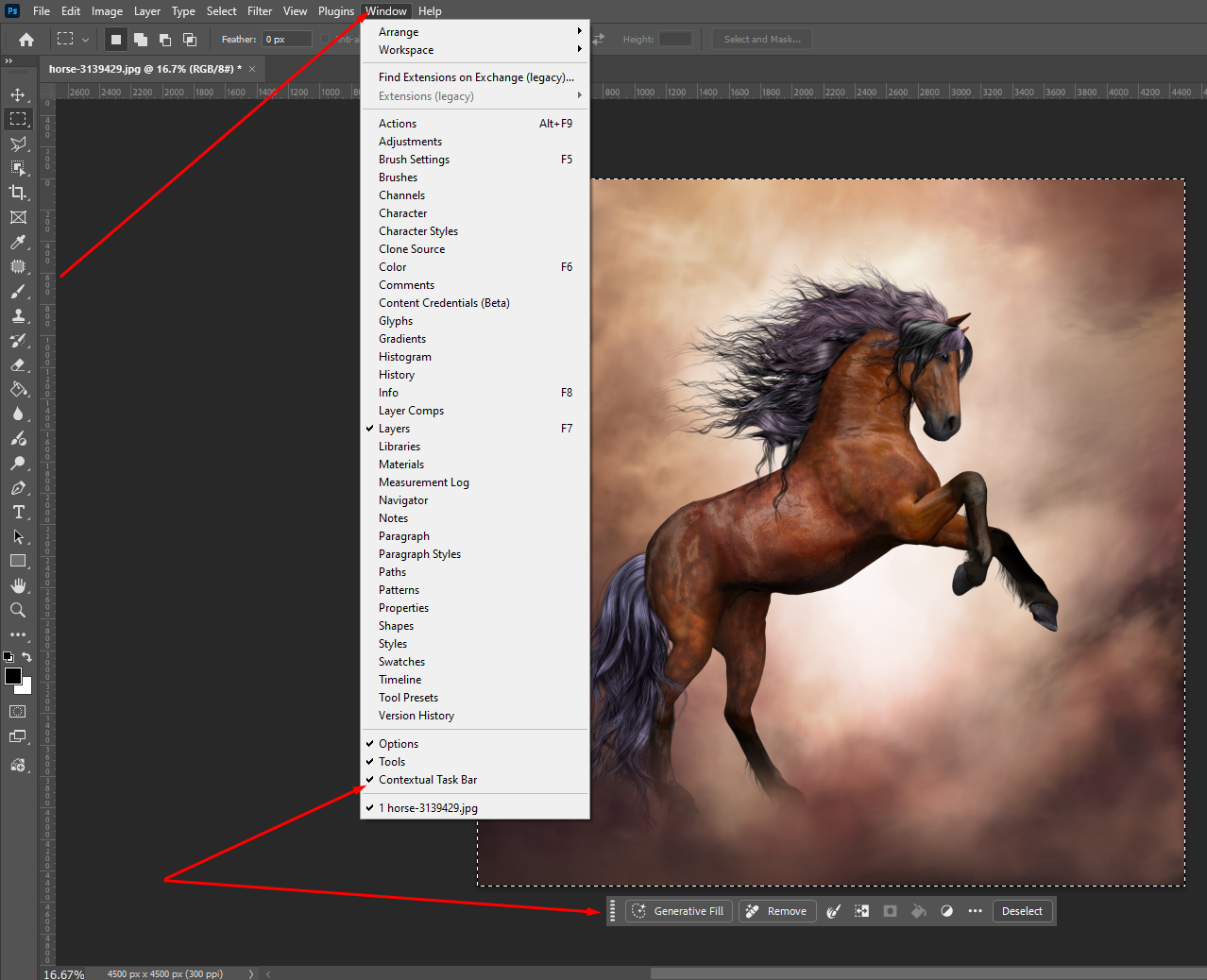Screen dimensions: 1207x980
Task: Click the Home icon in options bar
Action: (26, 40)
